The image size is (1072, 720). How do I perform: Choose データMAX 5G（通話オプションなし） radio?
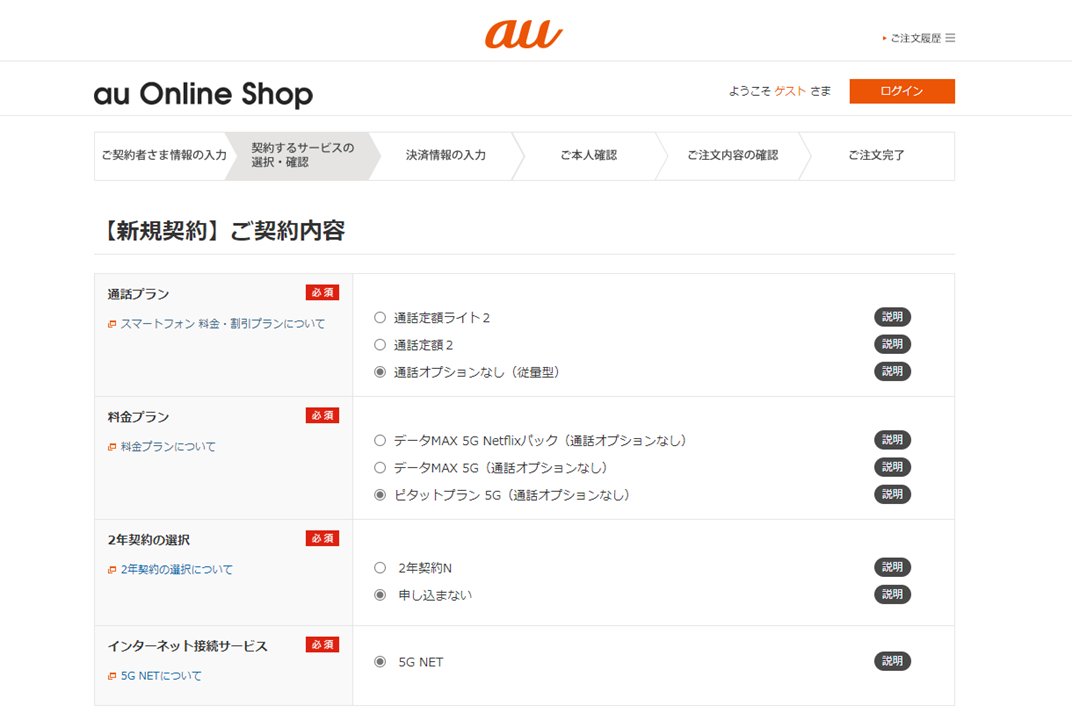click(380, 468)
